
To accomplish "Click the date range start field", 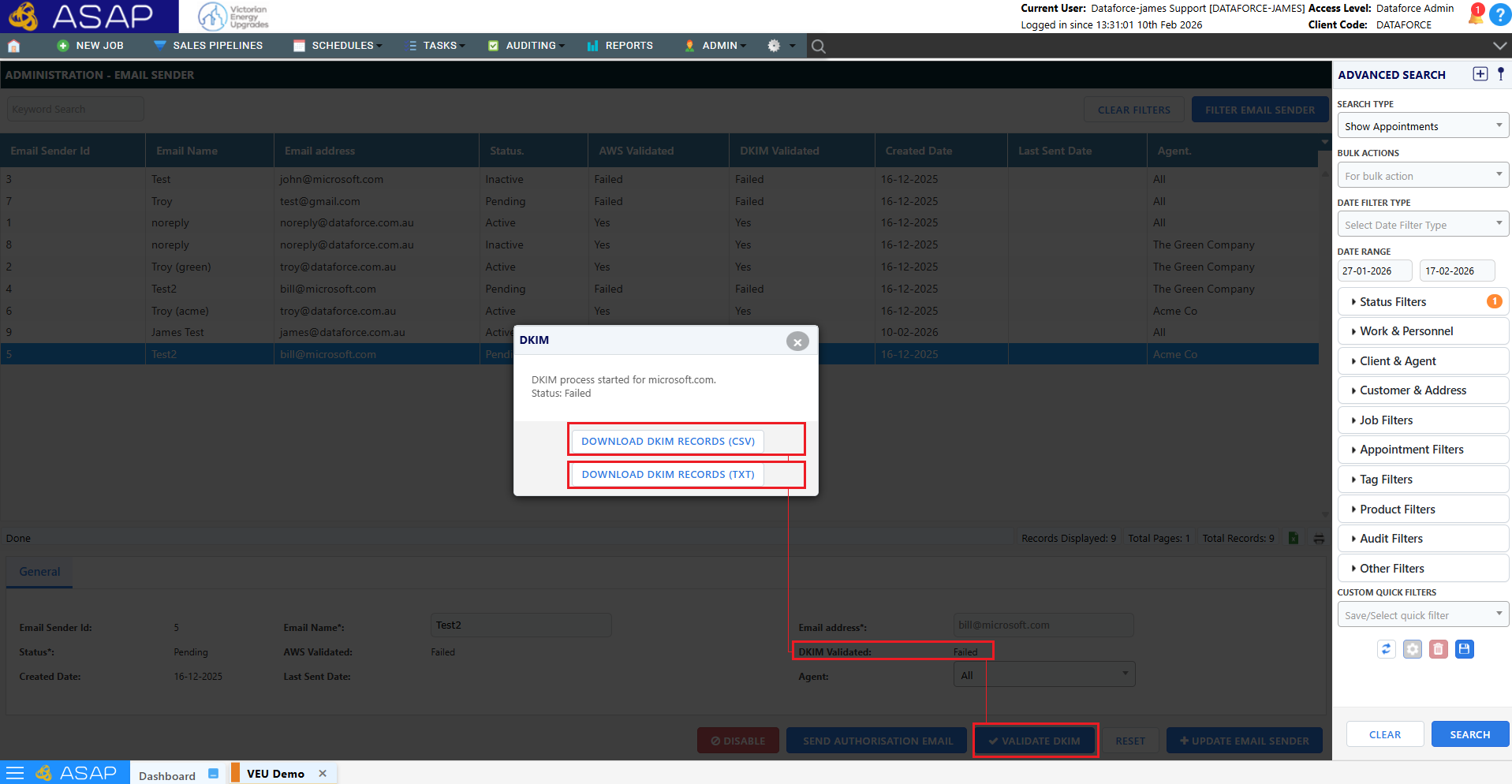I will point(1375,271).
